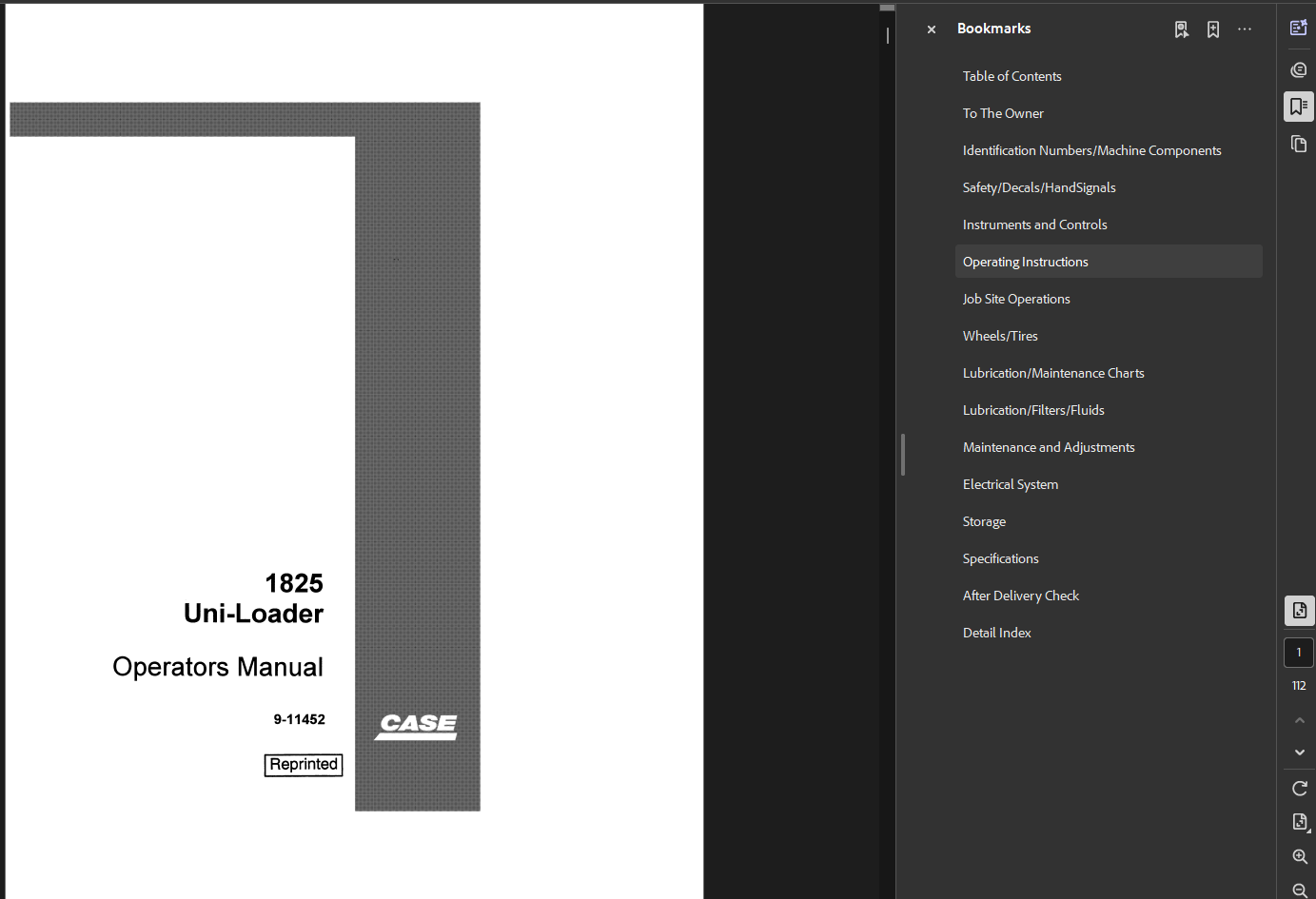Screen dimensions: 1316x899
Task: Open Identification Numbers/Machine Components bookmark
Action: pyautogui.click(x=1091, y=150)
